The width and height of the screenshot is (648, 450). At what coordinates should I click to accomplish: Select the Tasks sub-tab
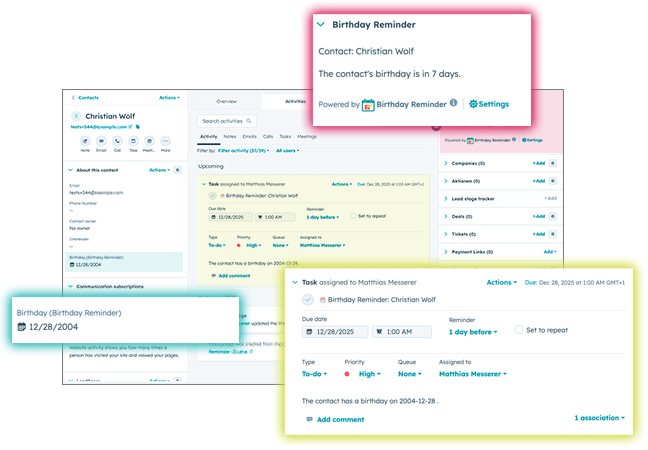(285, 136)
